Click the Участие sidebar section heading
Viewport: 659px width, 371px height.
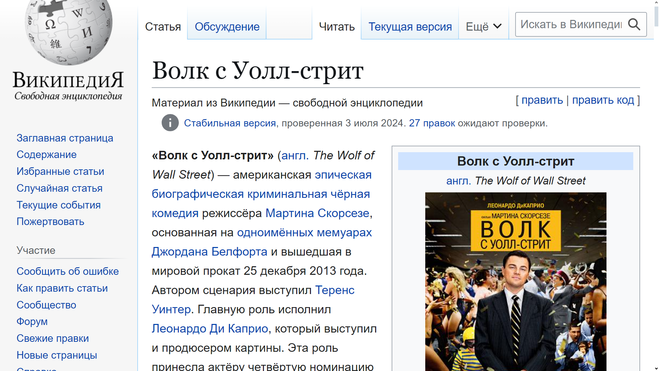coord(36,250)
